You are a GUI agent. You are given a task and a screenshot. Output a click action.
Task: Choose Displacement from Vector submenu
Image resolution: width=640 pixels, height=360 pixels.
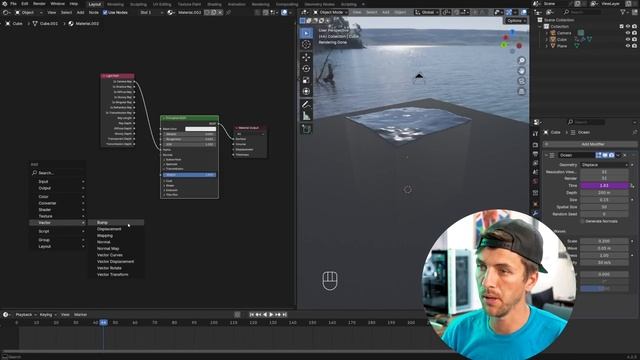click(116, 229)
